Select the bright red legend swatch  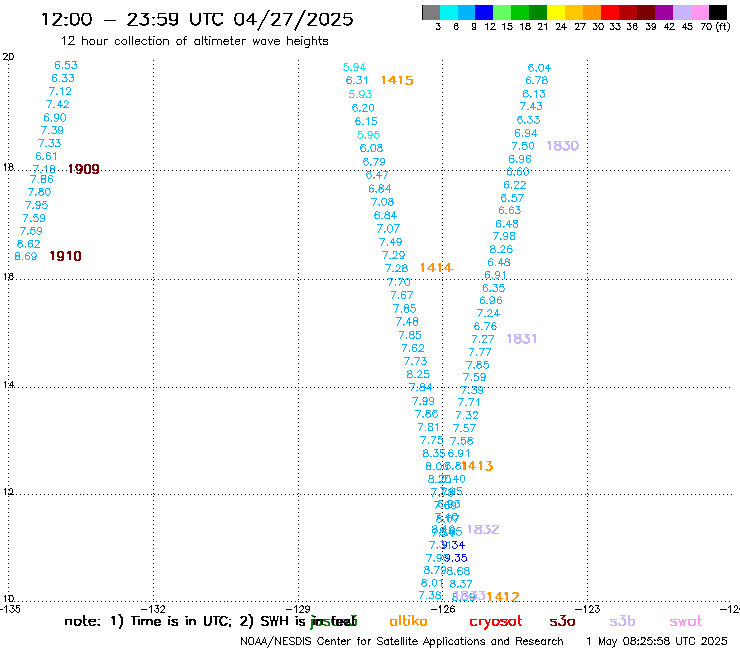pyautogui.click(x=610, y=12)
